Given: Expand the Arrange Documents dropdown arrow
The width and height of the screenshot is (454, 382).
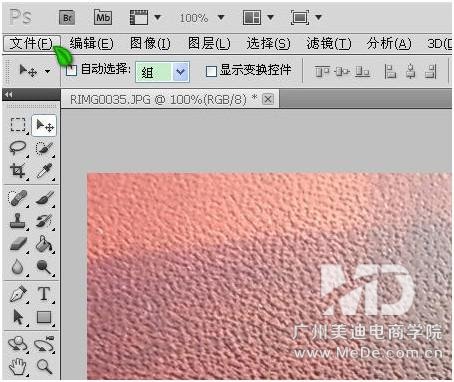Looking at the screenshot, I should [x=270, y=17].
